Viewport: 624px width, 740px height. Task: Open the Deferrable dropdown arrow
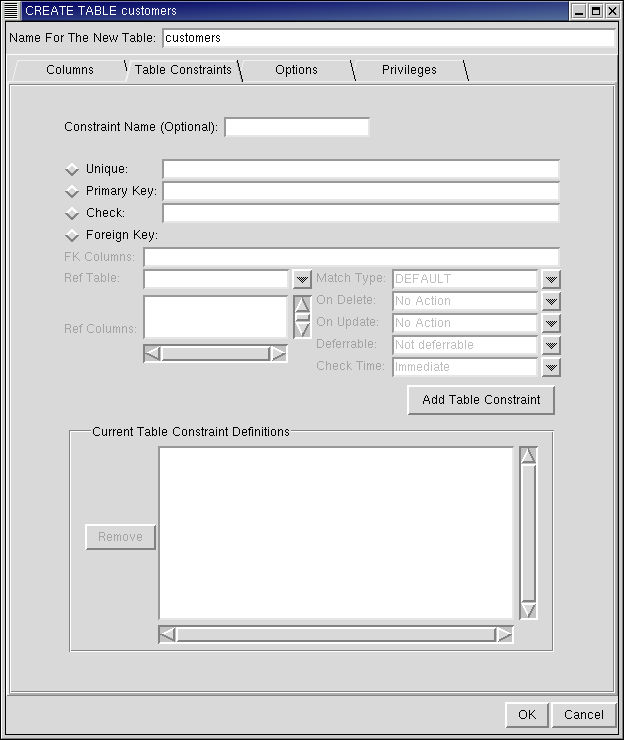pyautogui.click(x=551, y=345)
